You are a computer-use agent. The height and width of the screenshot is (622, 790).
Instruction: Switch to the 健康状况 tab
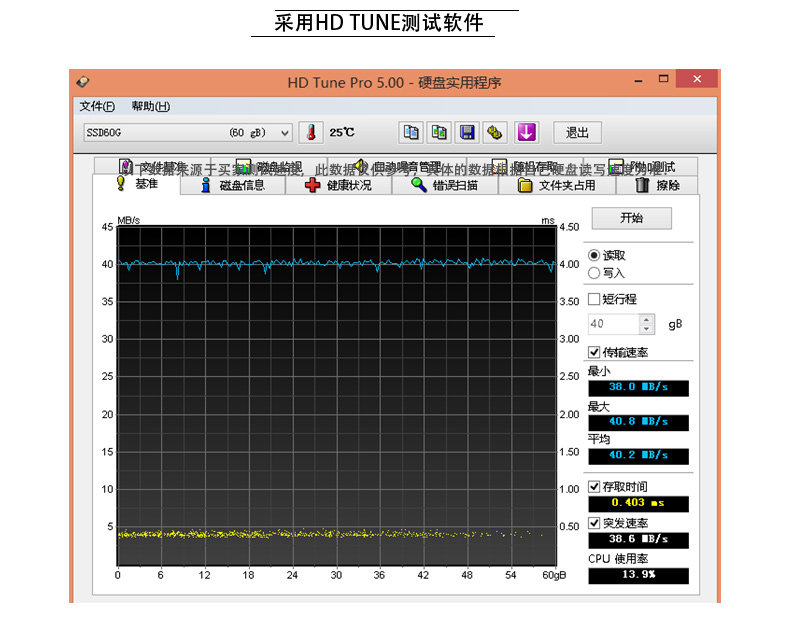tap(339, 185)
